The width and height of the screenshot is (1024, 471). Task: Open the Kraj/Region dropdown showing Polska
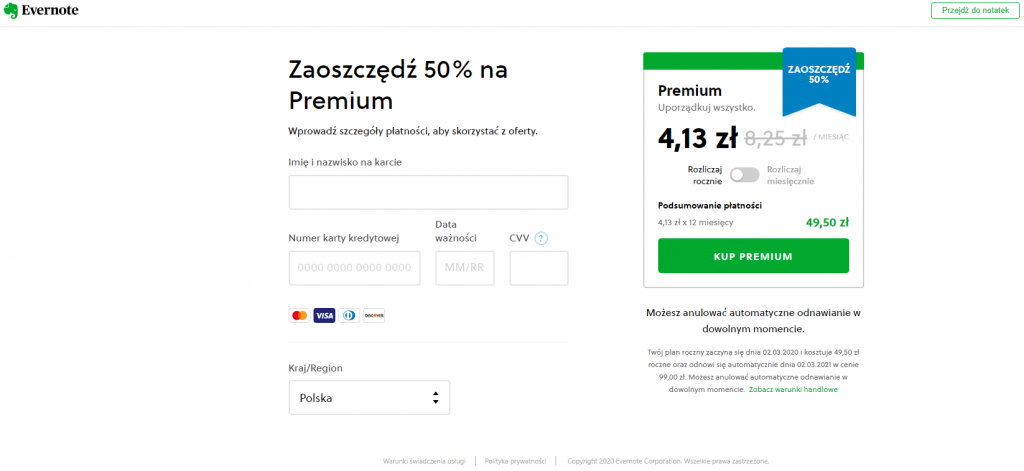[x=368, y=397]
